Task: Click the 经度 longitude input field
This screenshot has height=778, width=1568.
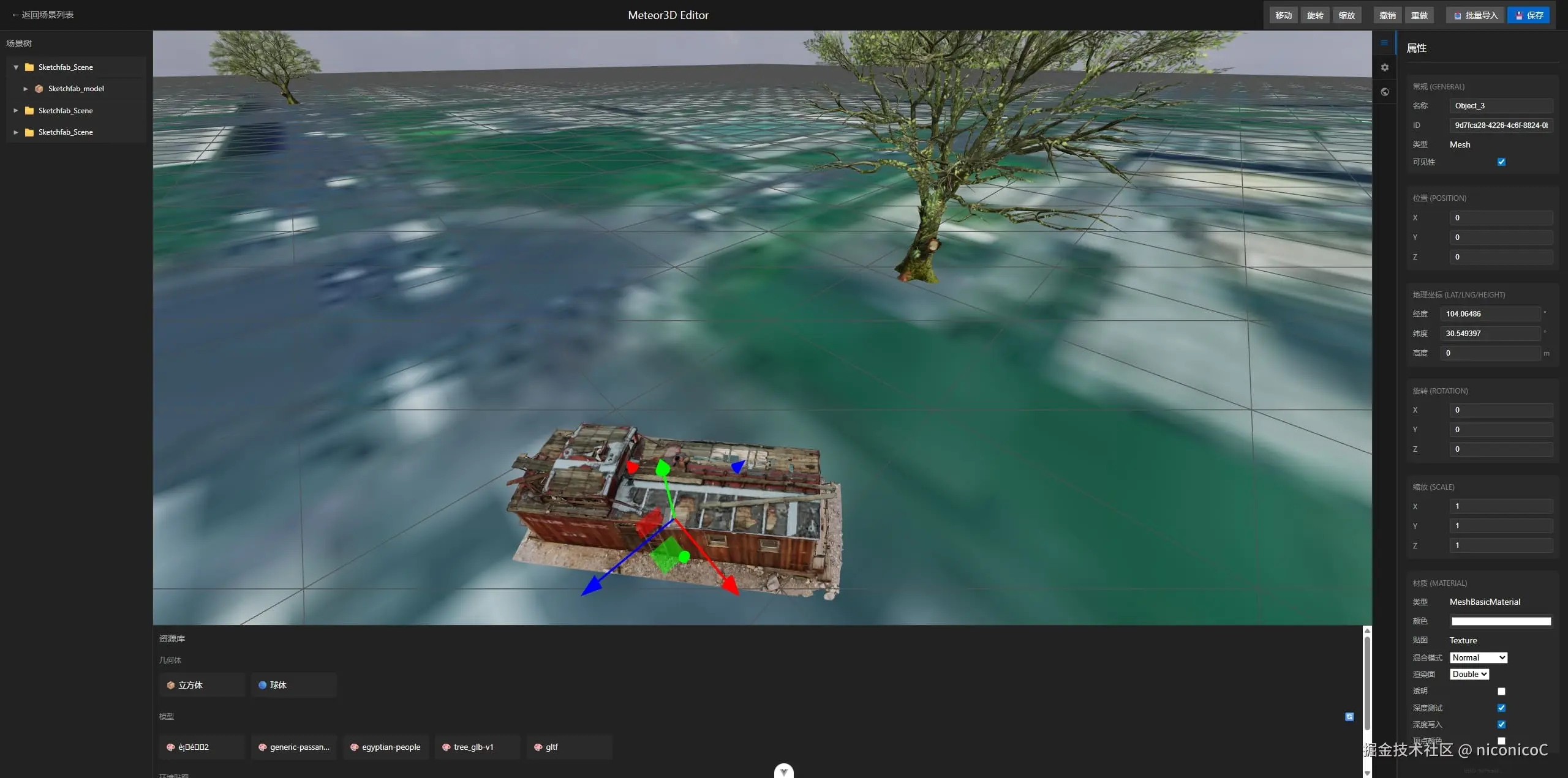Action: pos(1490,314)
